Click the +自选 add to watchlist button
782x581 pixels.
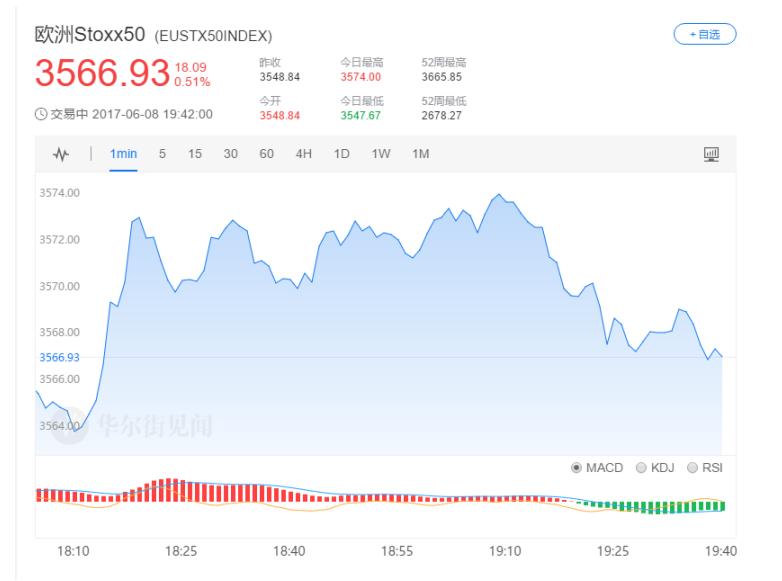705,35
